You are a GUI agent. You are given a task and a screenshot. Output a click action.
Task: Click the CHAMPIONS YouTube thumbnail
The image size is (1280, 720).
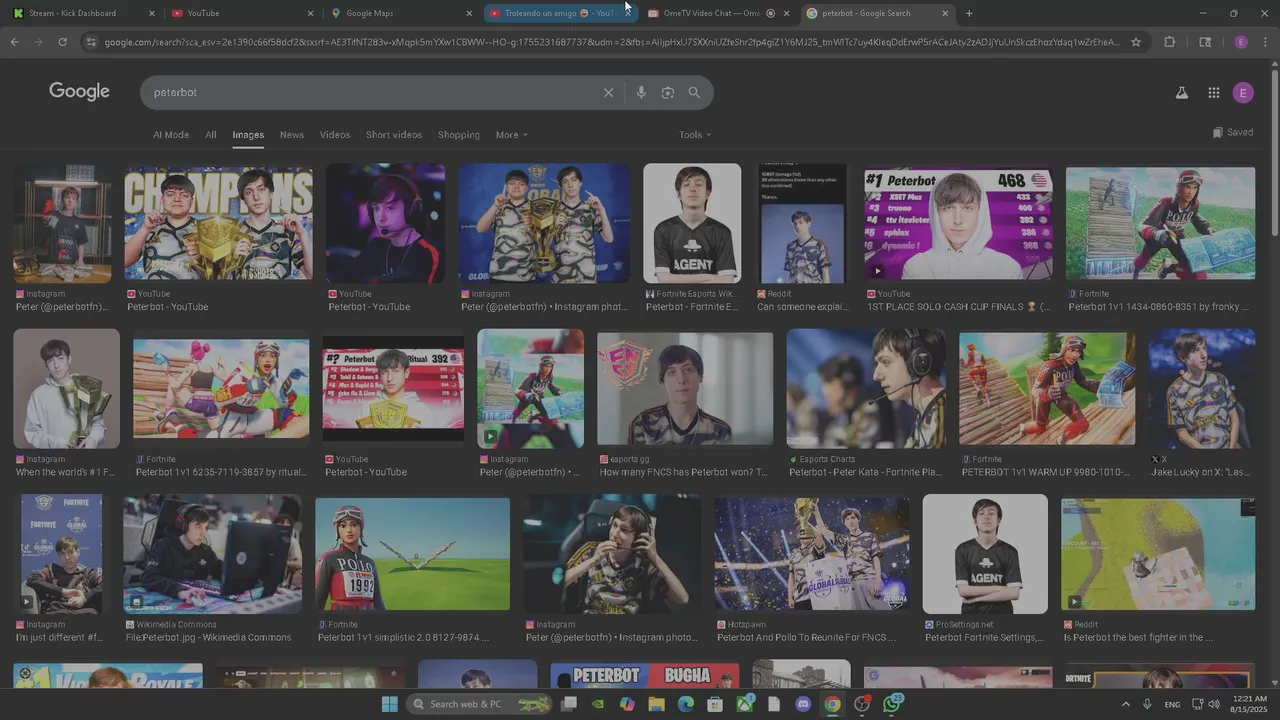[219, 223]
